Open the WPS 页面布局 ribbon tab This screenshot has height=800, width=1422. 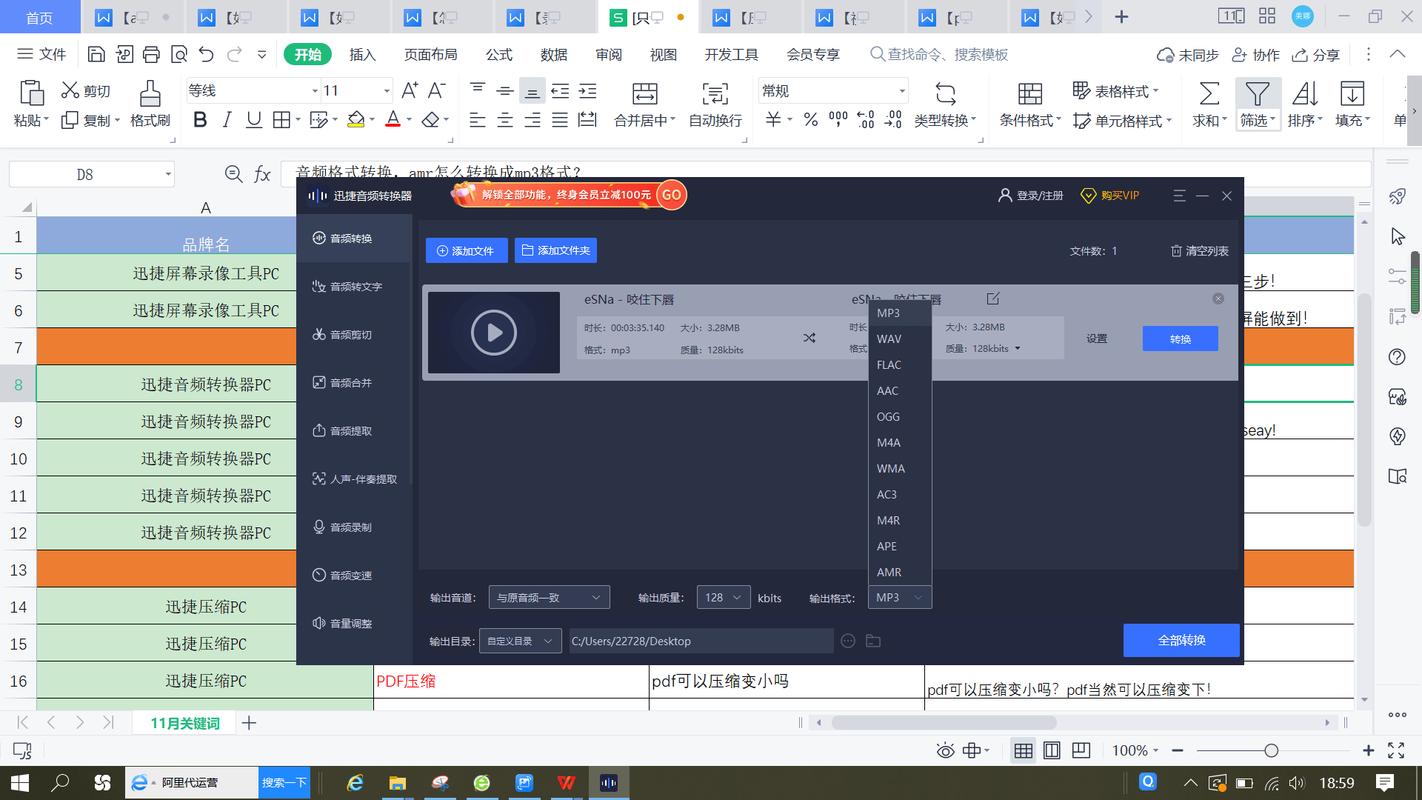[x=431, y=55]
